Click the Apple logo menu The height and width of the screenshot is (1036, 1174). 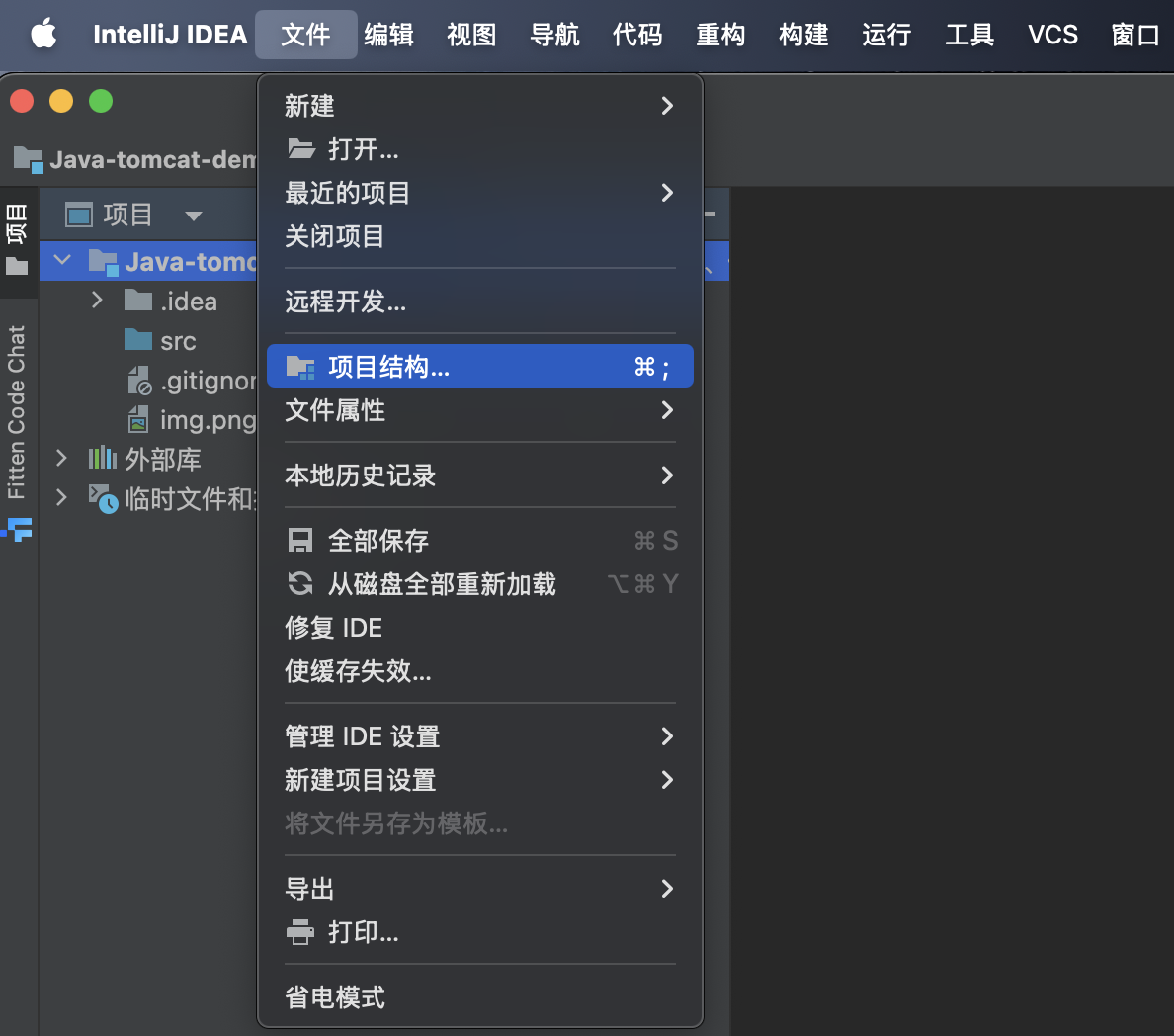(x=43, y=35)
